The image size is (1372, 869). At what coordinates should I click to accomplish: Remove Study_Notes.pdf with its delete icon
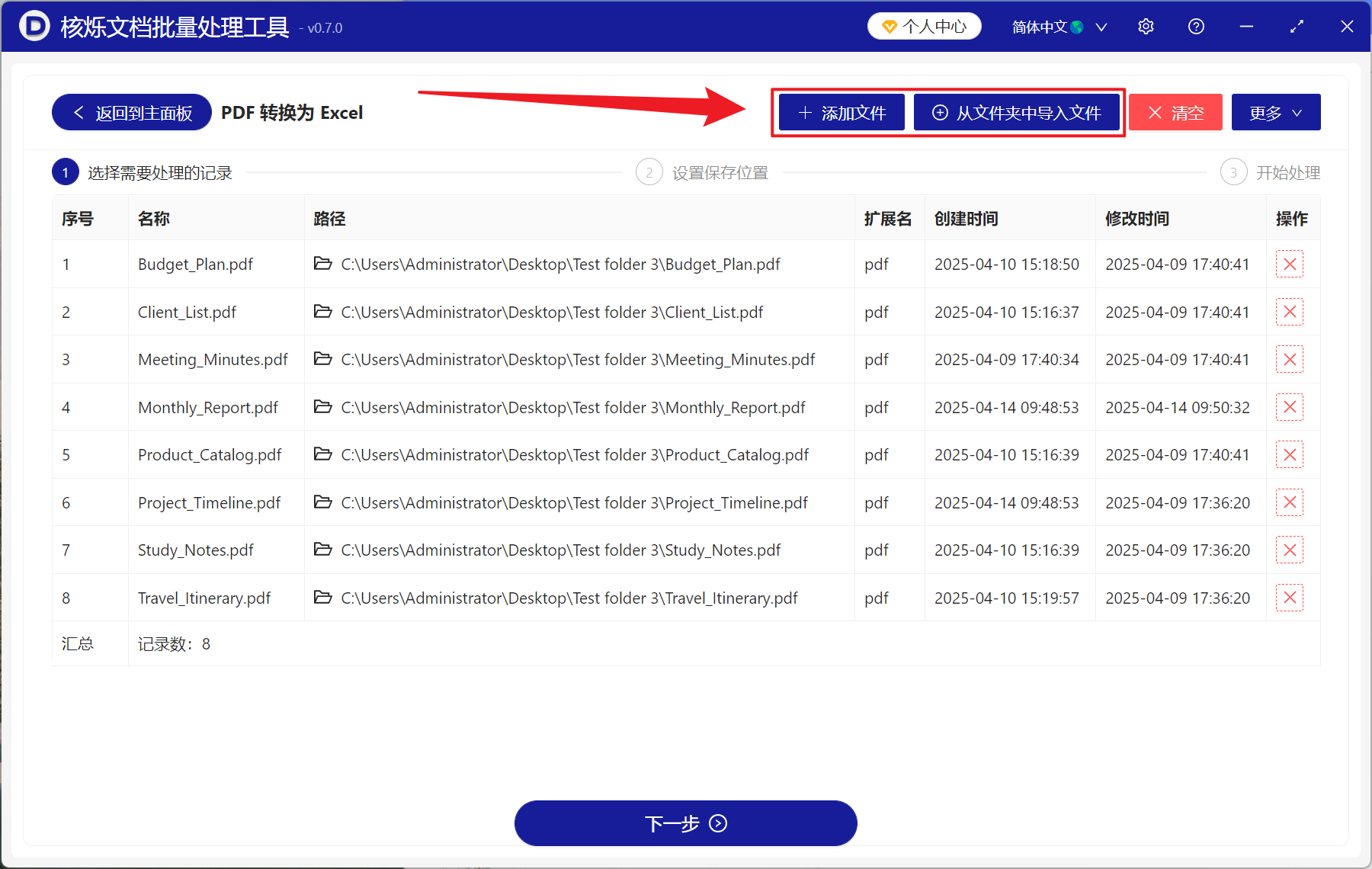pos(1290,550)
